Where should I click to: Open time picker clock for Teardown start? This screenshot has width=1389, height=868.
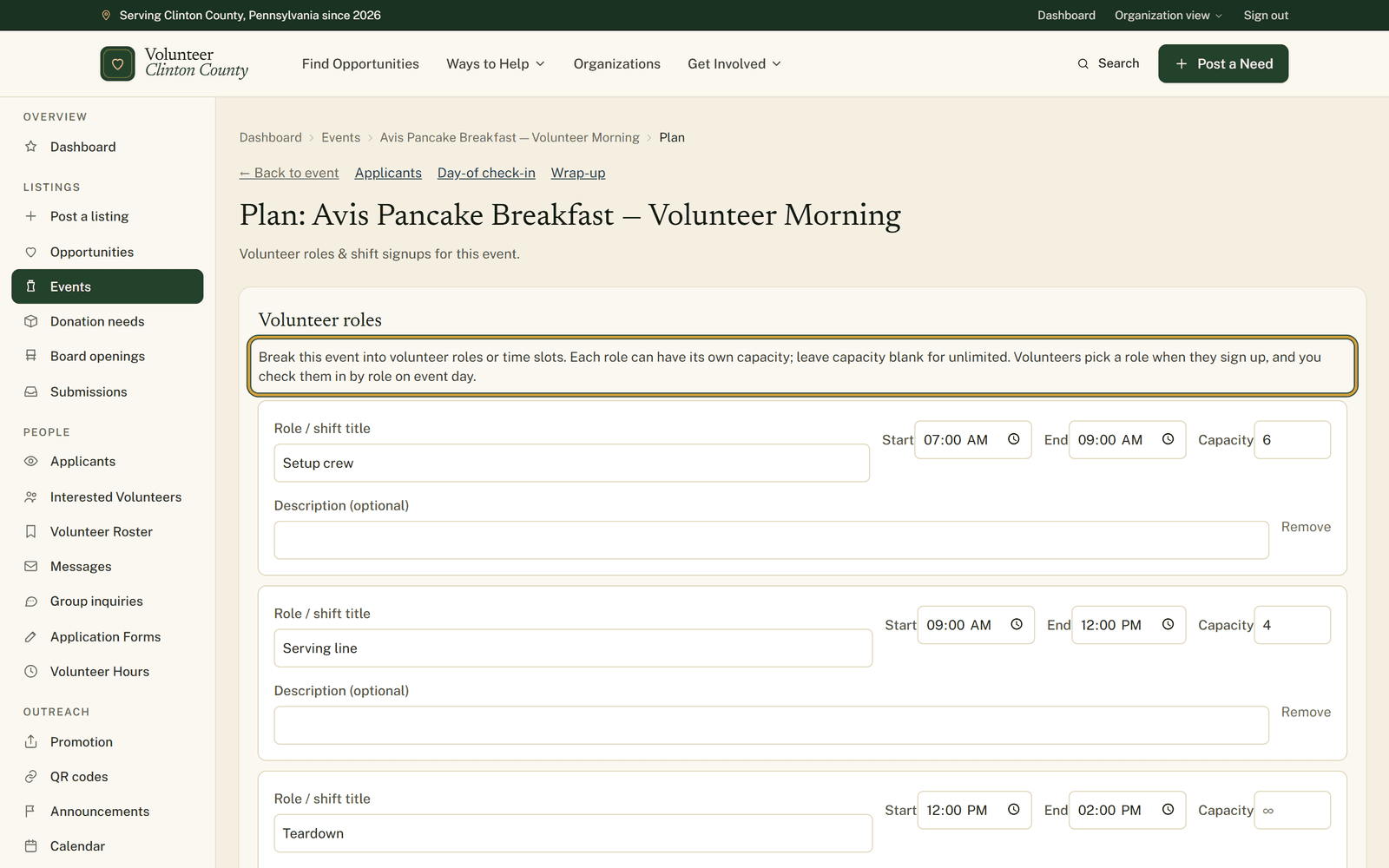[x=1013, y=809]
